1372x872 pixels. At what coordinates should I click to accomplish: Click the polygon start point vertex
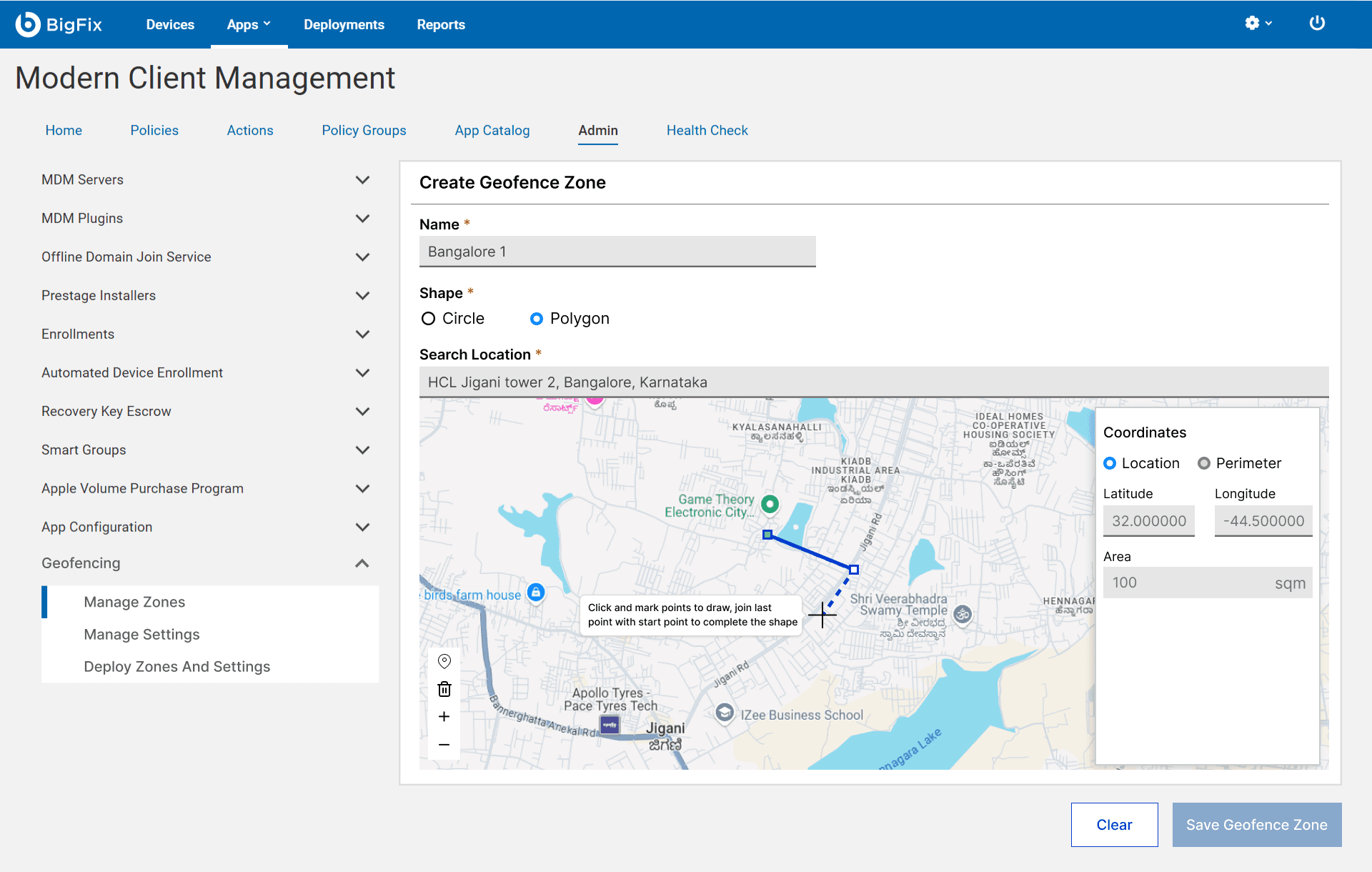pyautogui.click(x=767, y=535)
